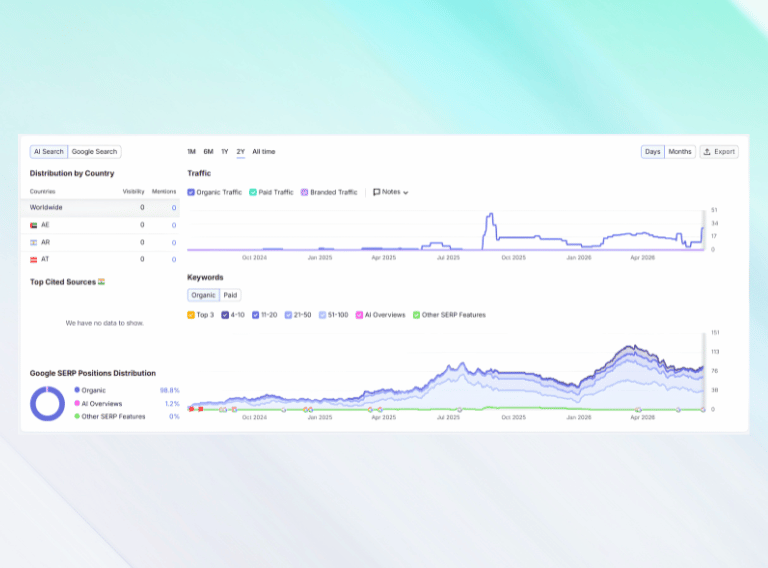Select the All time range

click(x=264, y=152)
